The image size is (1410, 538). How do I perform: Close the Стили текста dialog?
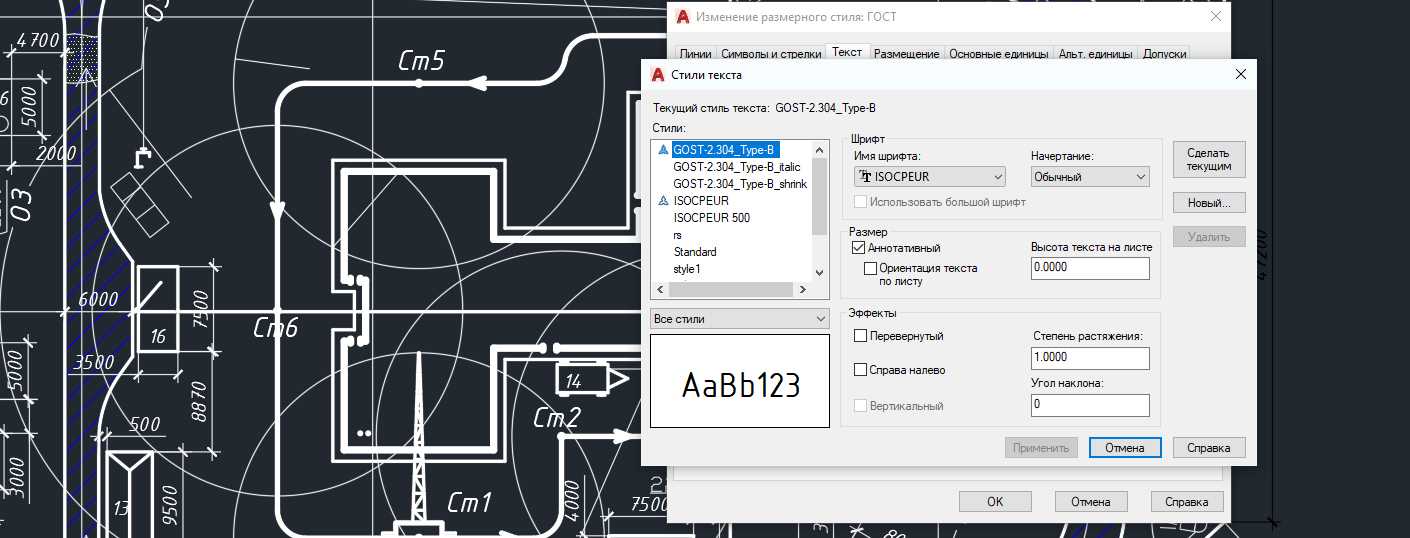tap(1240, 75)
